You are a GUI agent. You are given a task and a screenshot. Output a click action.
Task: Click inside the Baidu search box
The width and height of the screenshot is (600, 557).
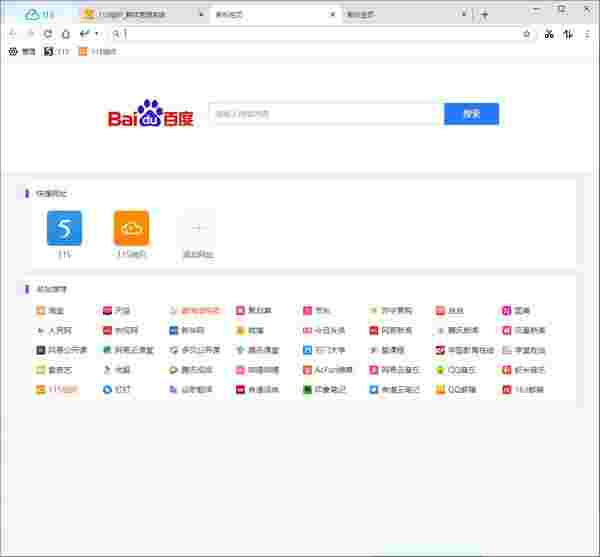[326, 114]
